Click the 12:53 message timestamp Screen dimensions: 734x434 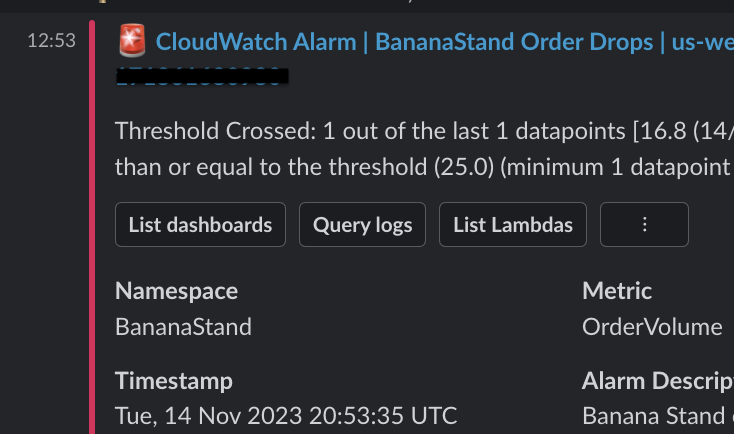pos(51,41)
